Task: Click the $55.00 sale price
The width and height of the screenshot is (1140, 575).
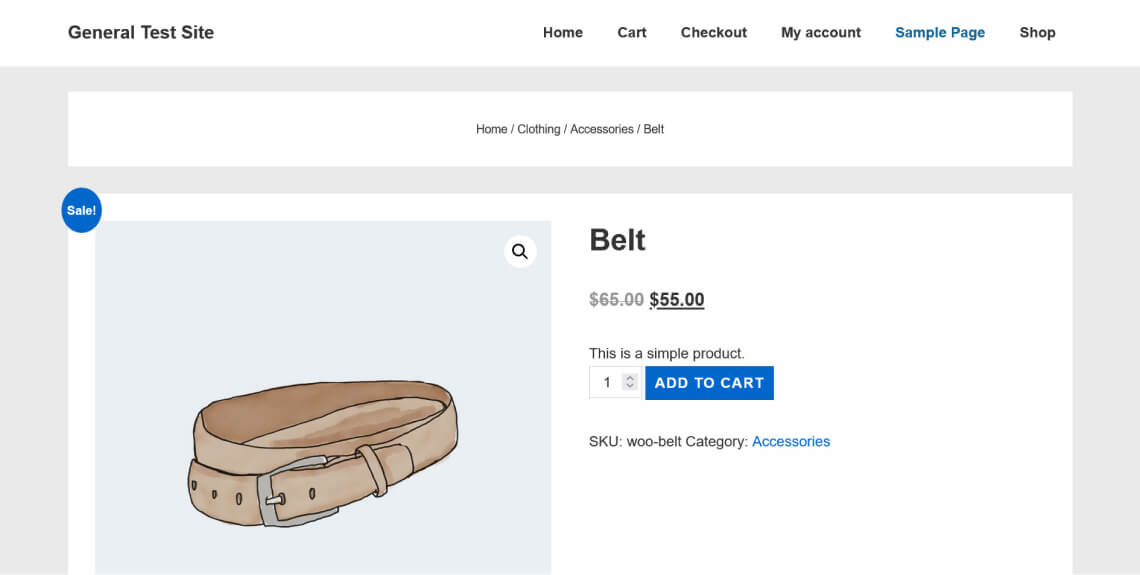Action: pos(676,299)
